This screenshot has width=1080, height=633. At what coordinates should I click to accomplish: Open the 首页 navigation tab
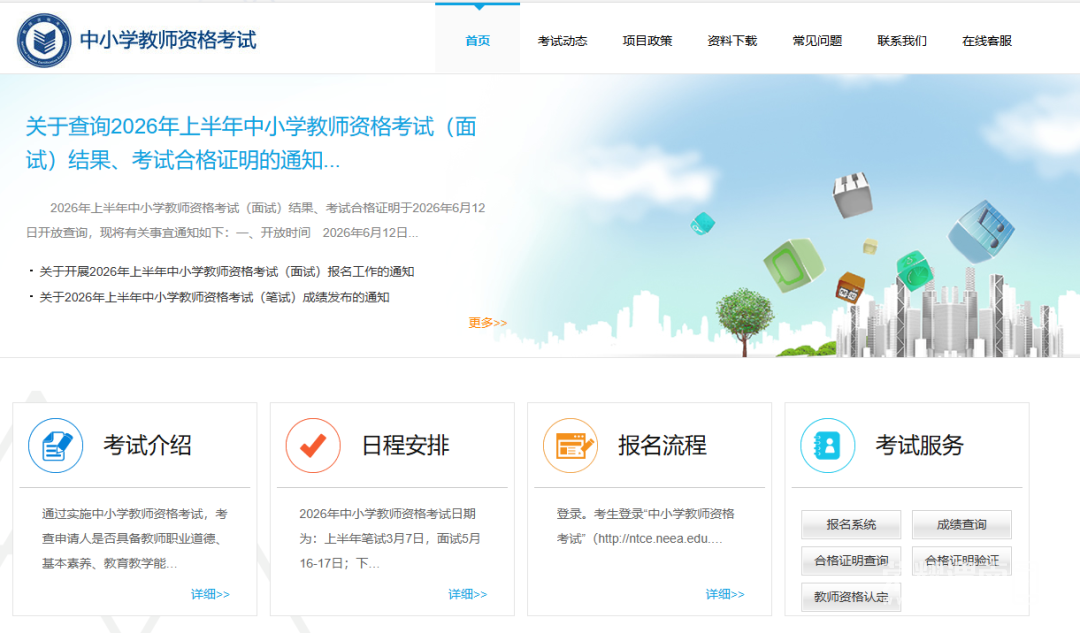pyautogui.click(x=477, y=41)
